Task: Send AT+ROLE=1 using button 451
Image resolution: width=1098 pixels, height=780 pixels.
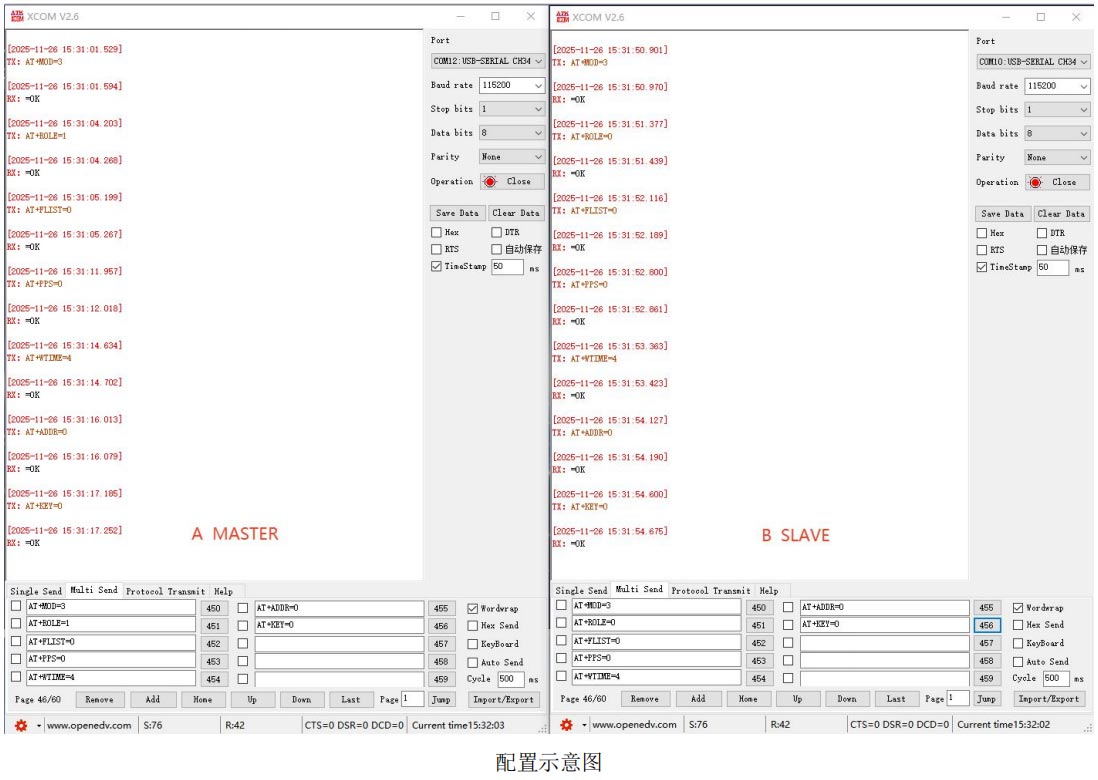Action: [x=214, y=626]
